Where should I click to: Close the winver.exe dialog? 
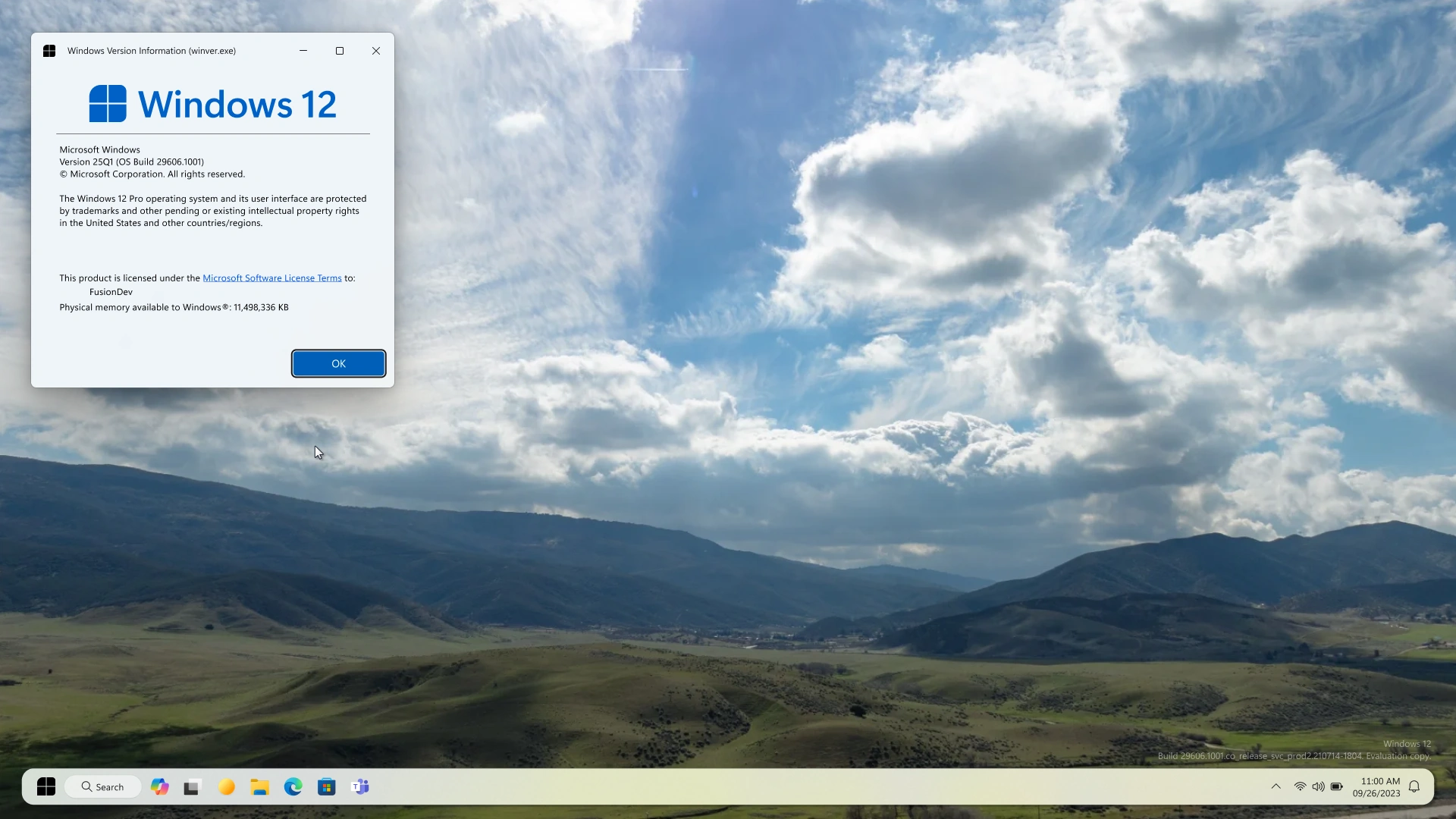376,51
